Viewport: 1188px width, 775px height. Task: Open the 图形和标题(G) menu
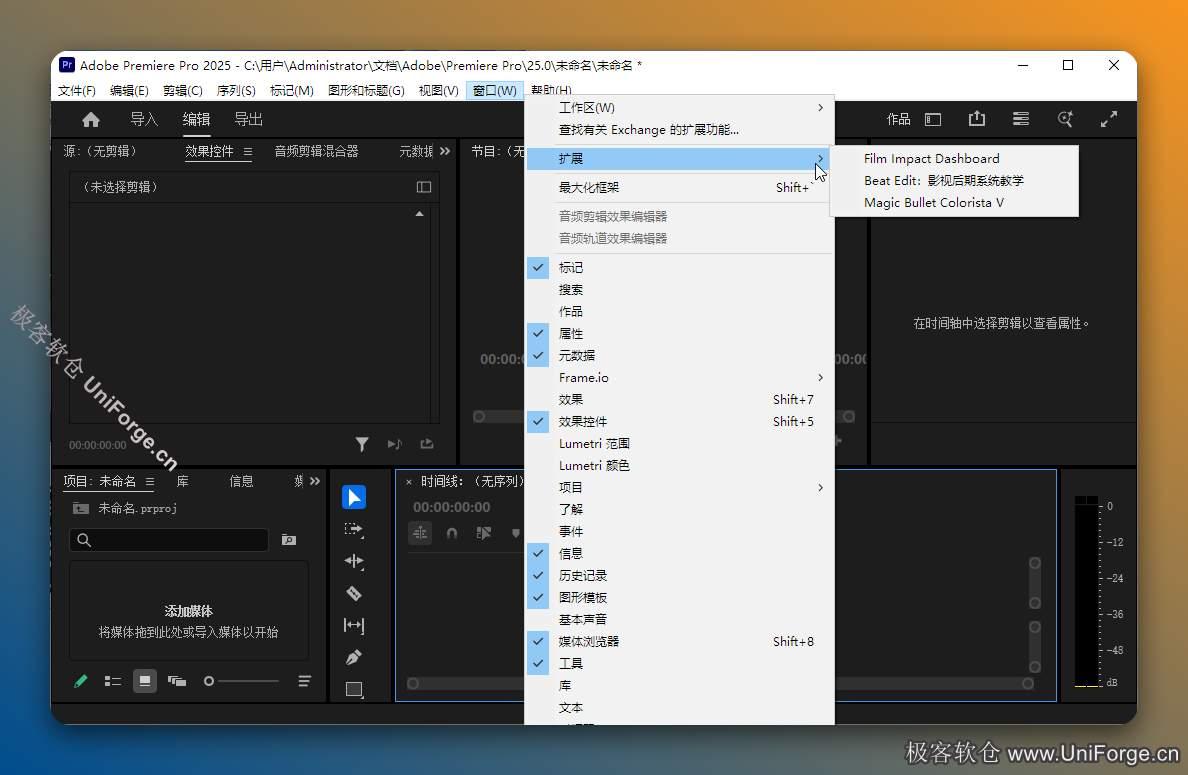(366, 91)
